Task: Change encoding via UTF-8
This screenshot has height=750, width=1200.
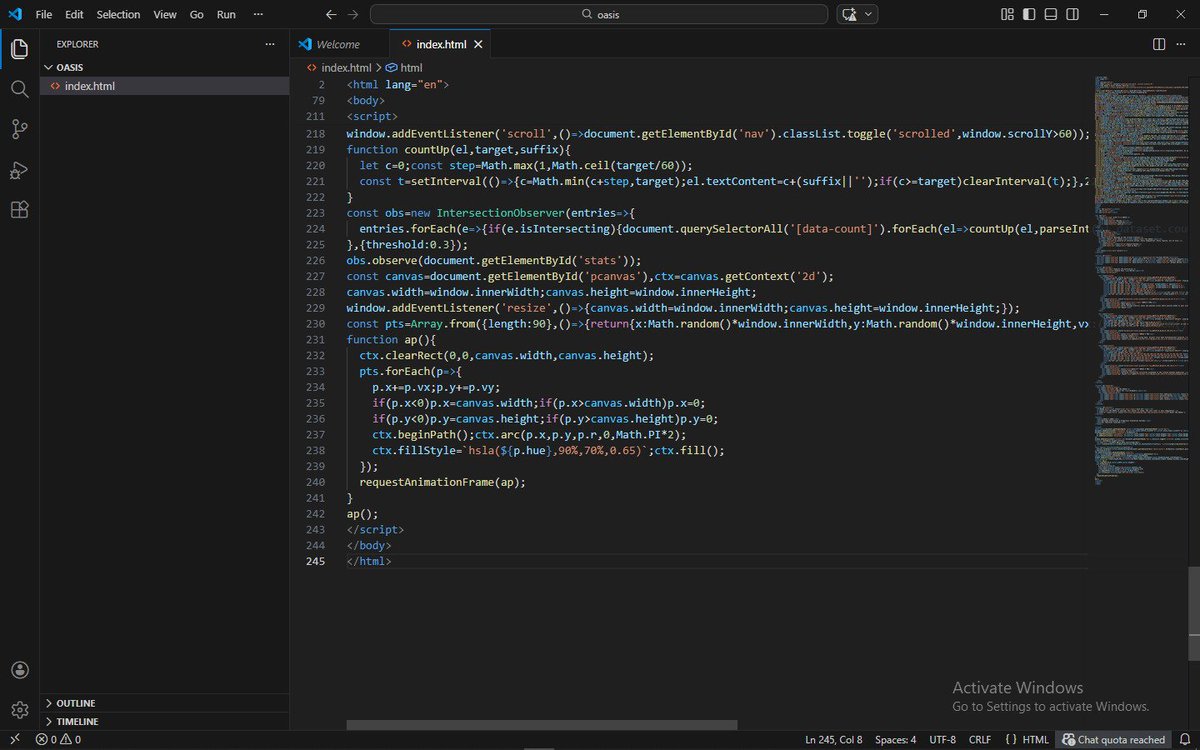Action: 943,740
